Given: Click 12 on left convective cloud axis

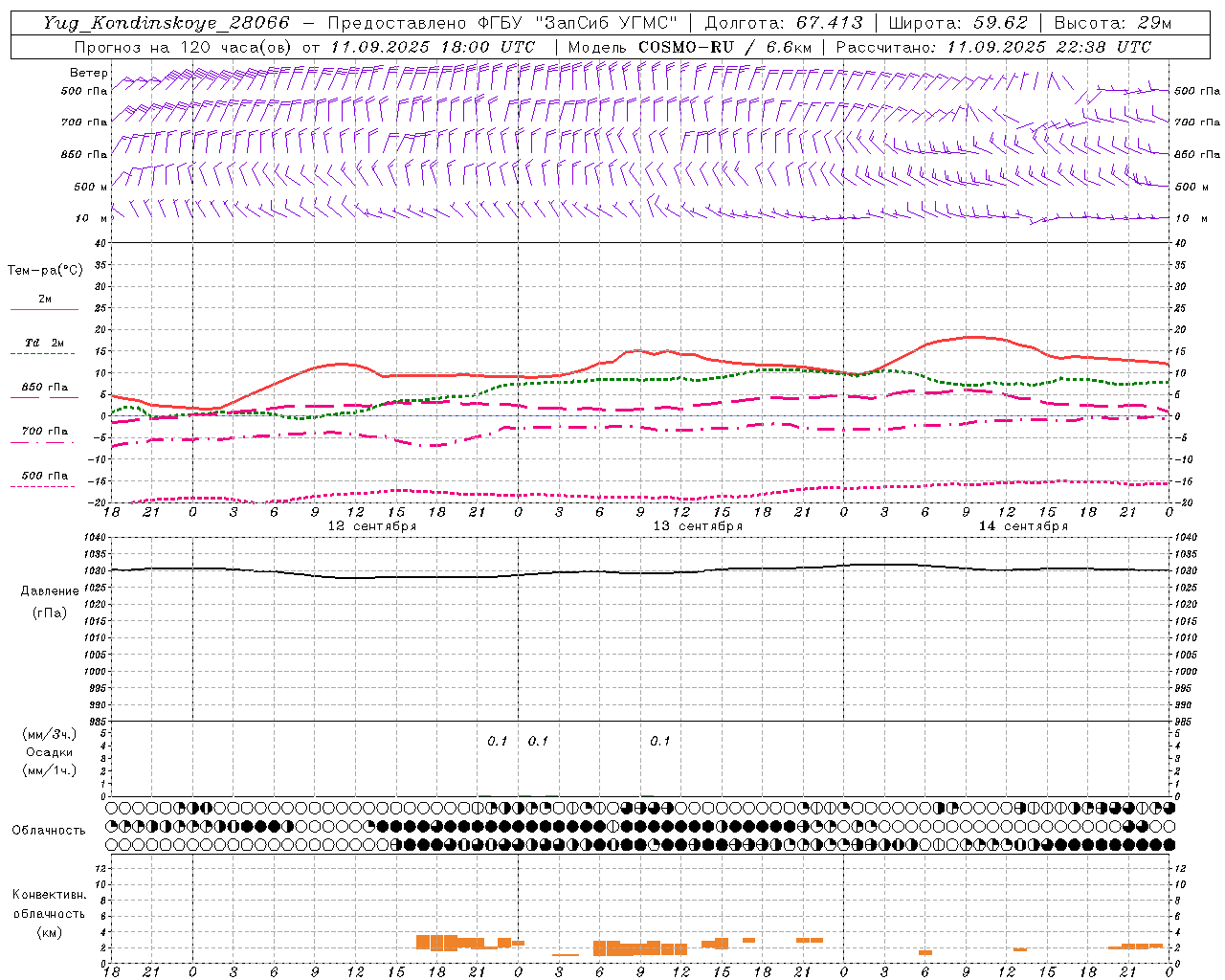Looking at the screenshot, I should point(102,868).
